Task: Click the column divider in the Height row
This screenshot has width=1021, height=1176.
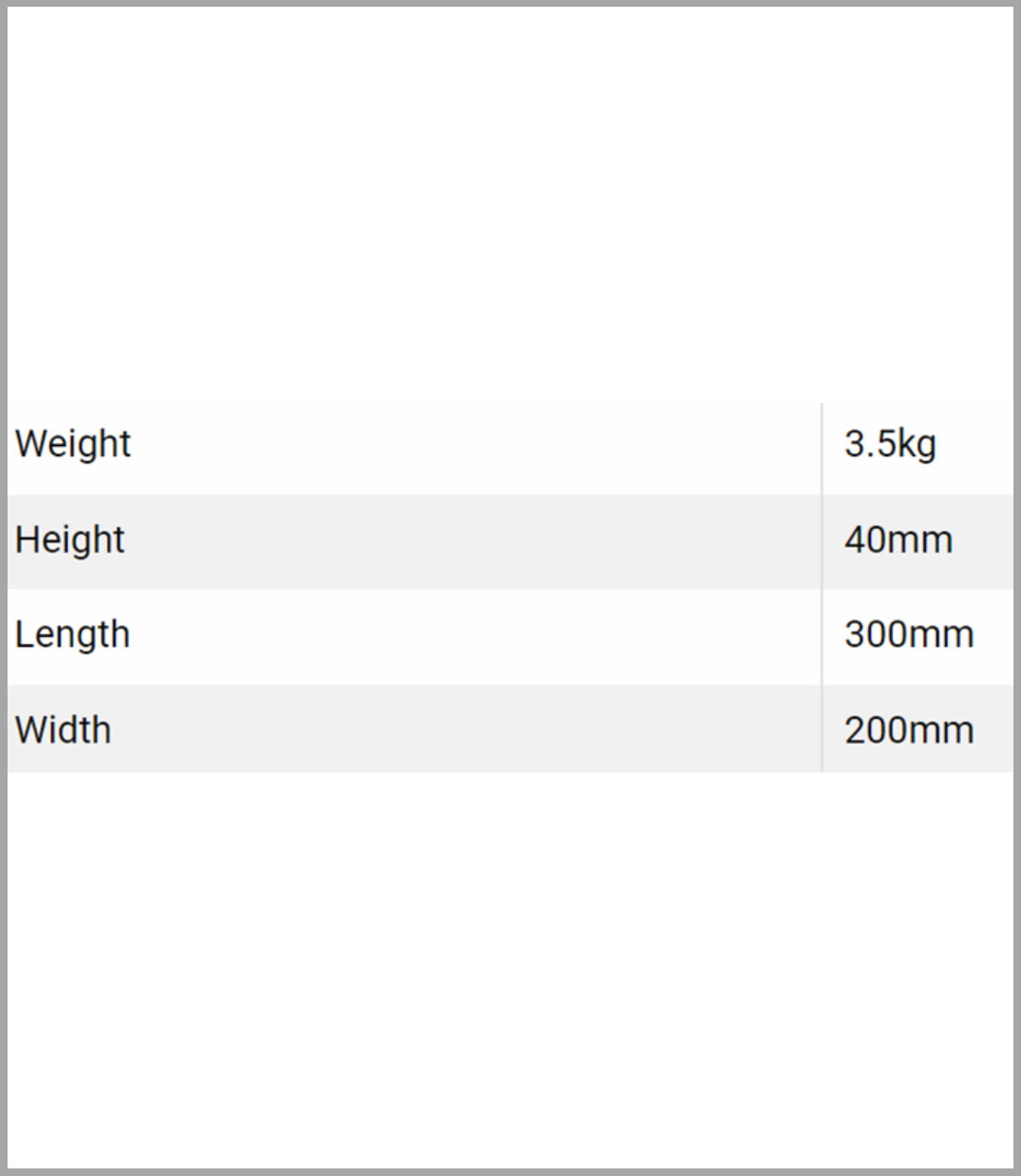Action: [x=822, y=542]
